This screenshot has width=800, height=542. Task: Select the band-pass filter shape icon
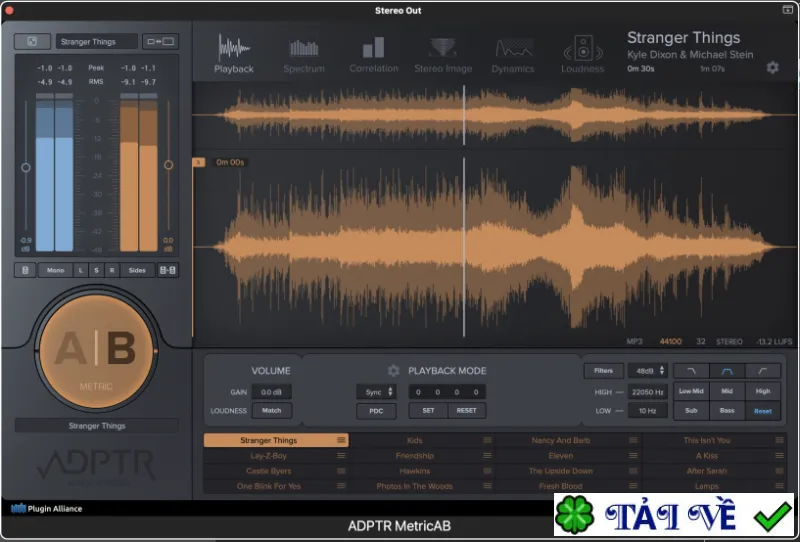[727, 371]
